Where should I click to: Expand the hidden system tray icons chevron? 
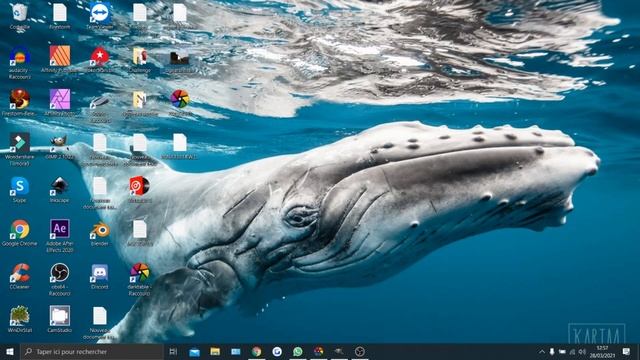point(542,351)
